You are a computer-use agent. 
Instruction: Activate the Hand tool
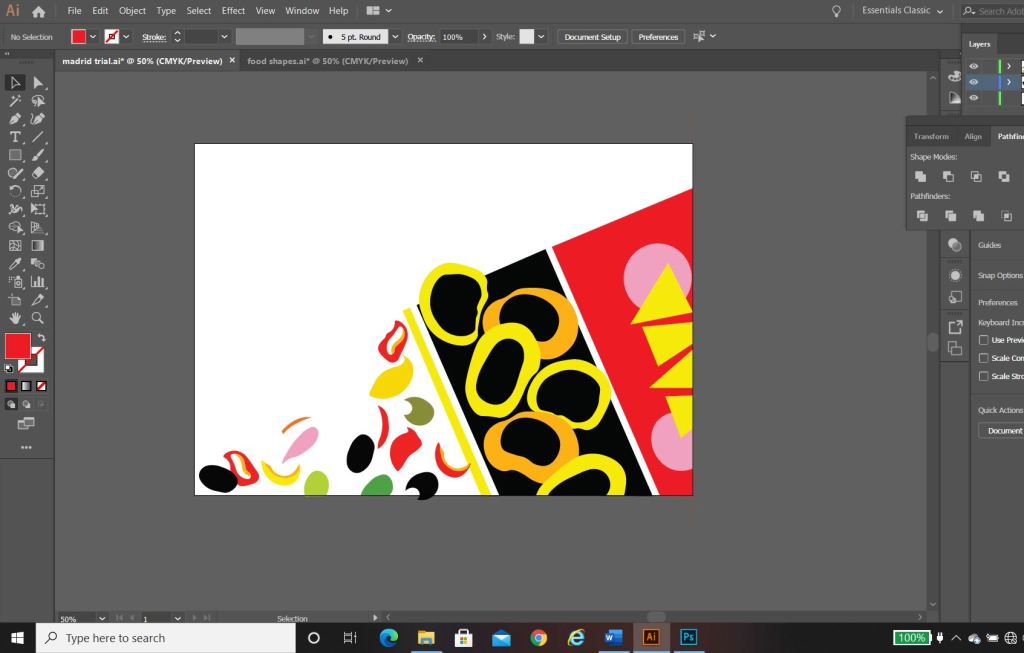coord(15,318)
